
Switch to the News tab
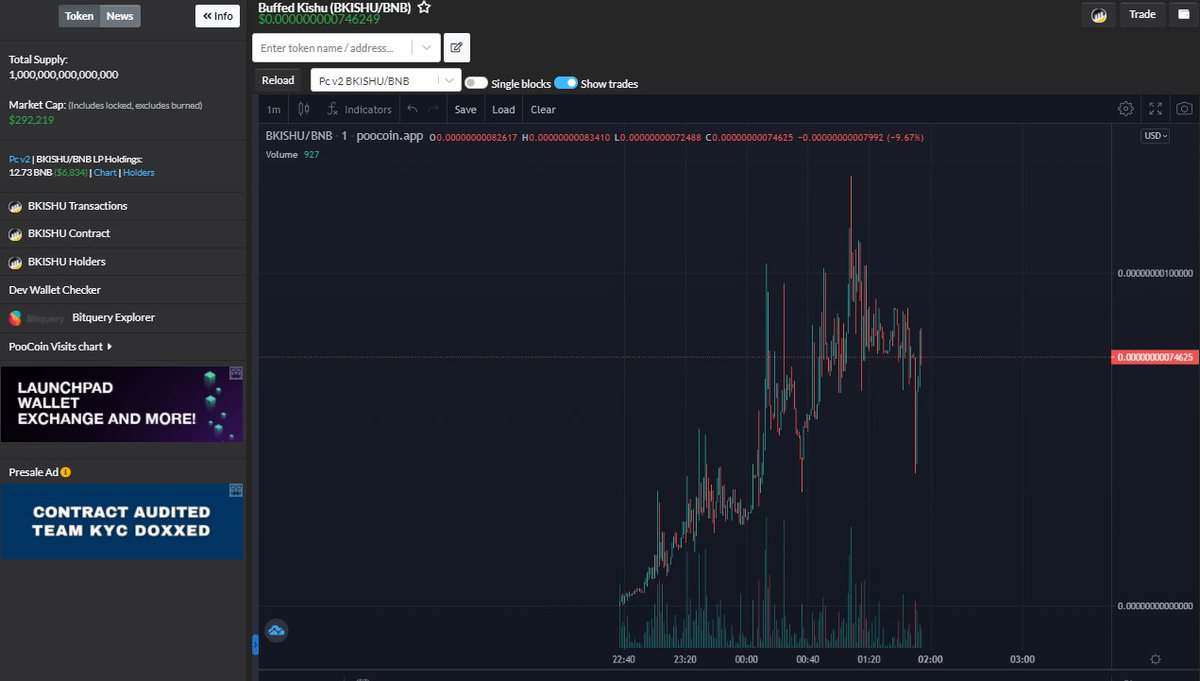point(120,16)
